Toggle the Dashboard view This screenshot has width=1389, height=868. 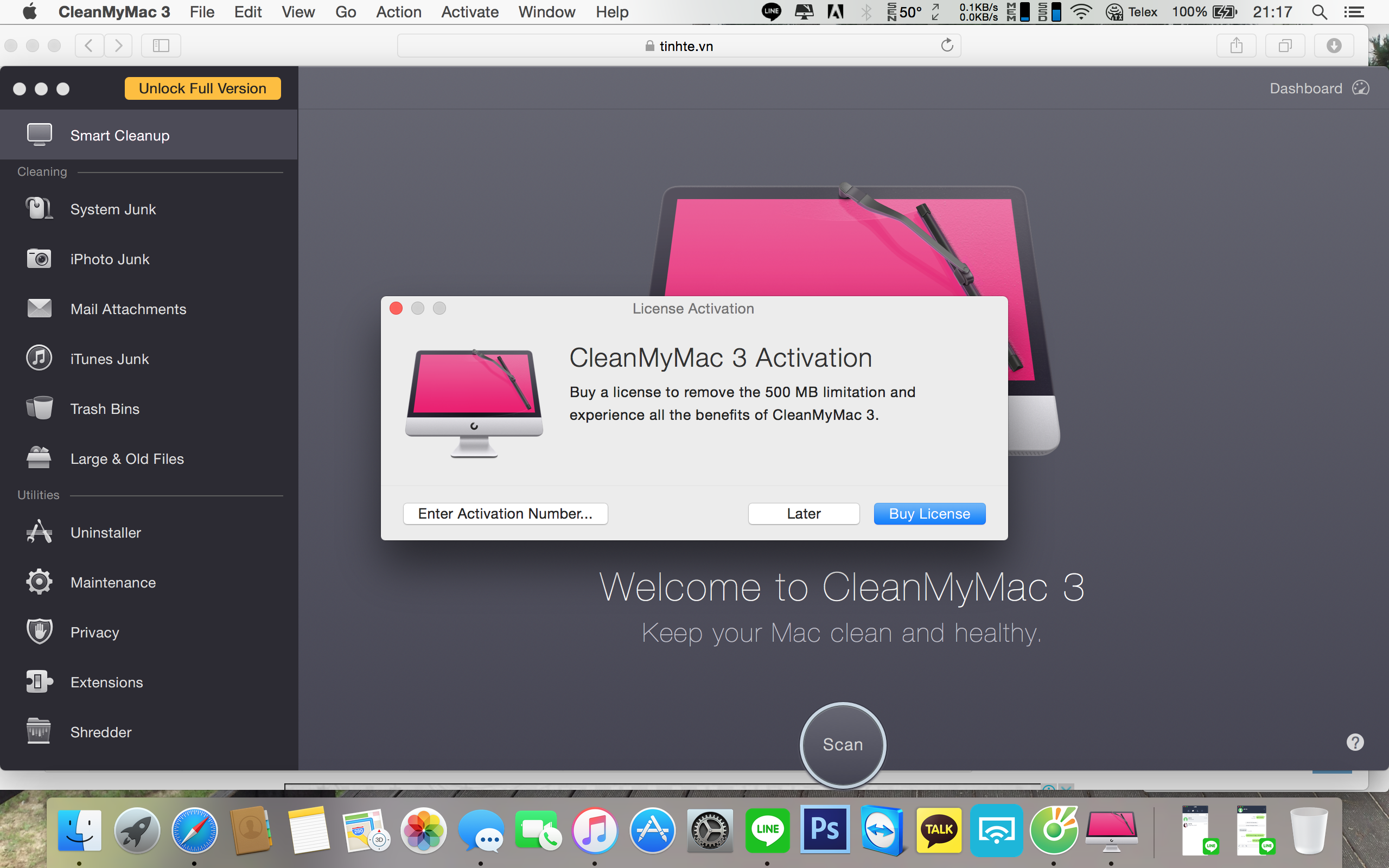[x=1319, y=88]
